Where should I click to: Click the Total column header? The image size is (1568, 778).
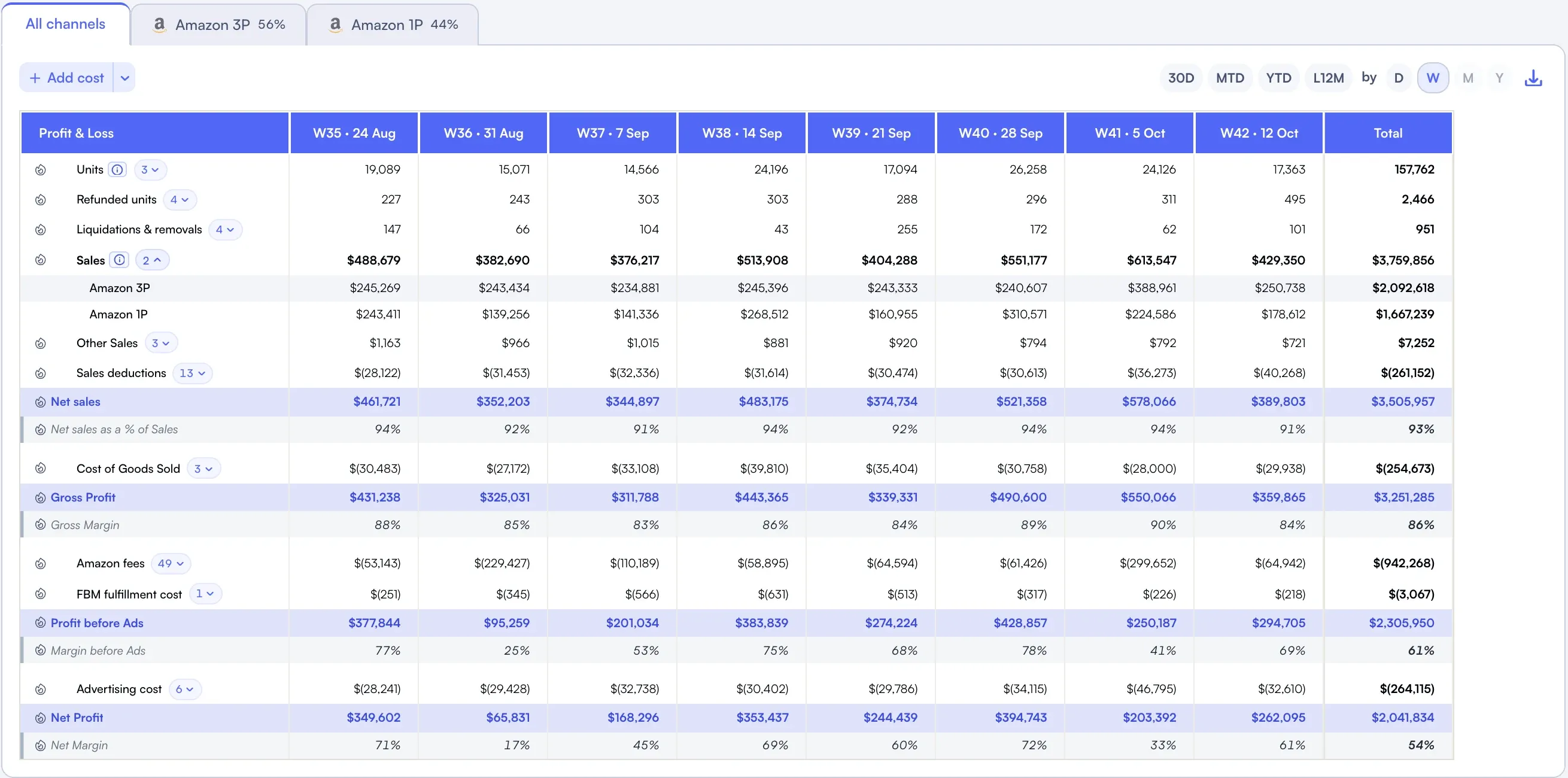(x=1388, y=133)
